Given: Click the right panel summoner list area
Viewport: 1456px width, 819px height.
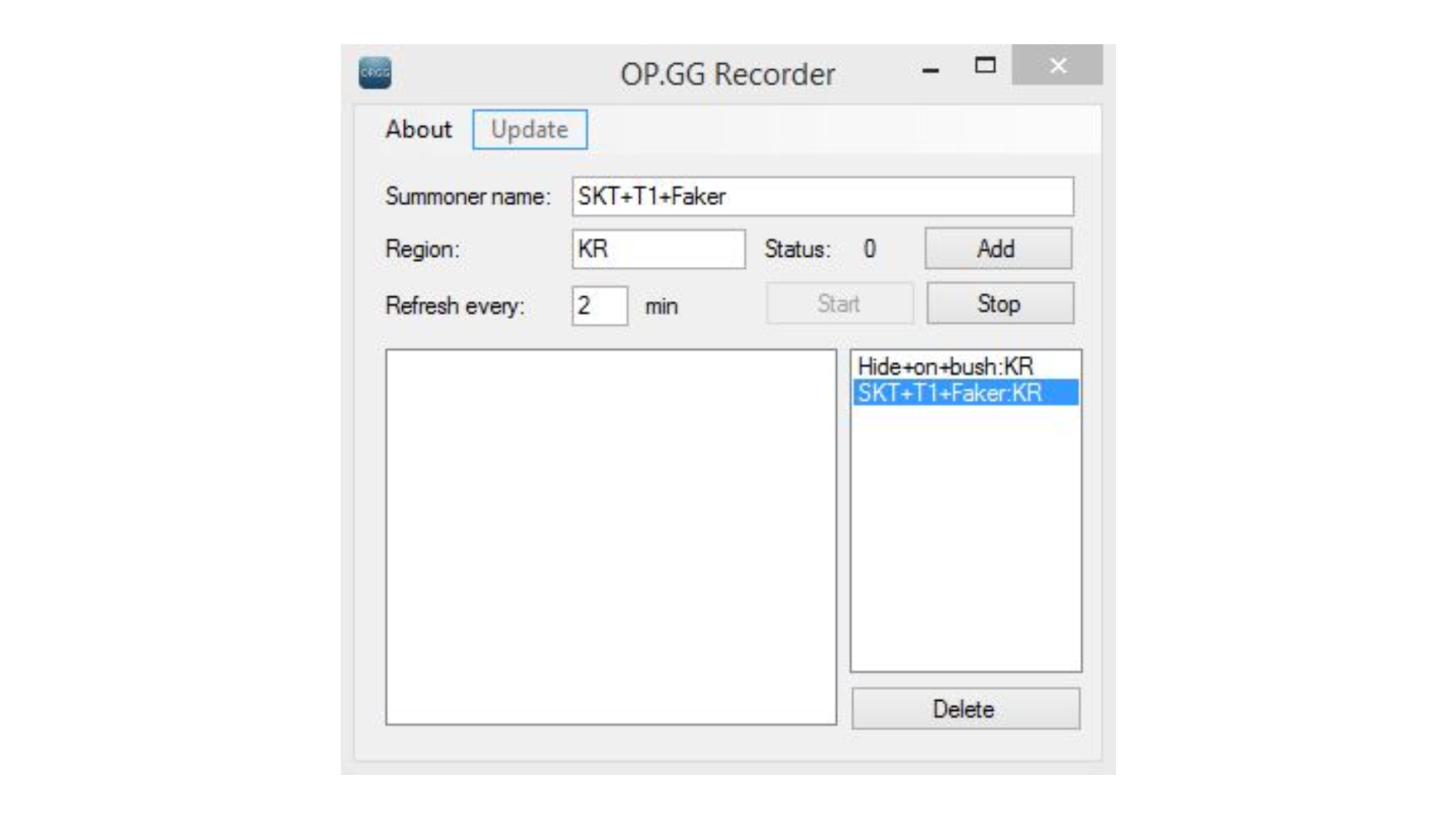Looking at the screenshot, I should click(x=965, y=510).
